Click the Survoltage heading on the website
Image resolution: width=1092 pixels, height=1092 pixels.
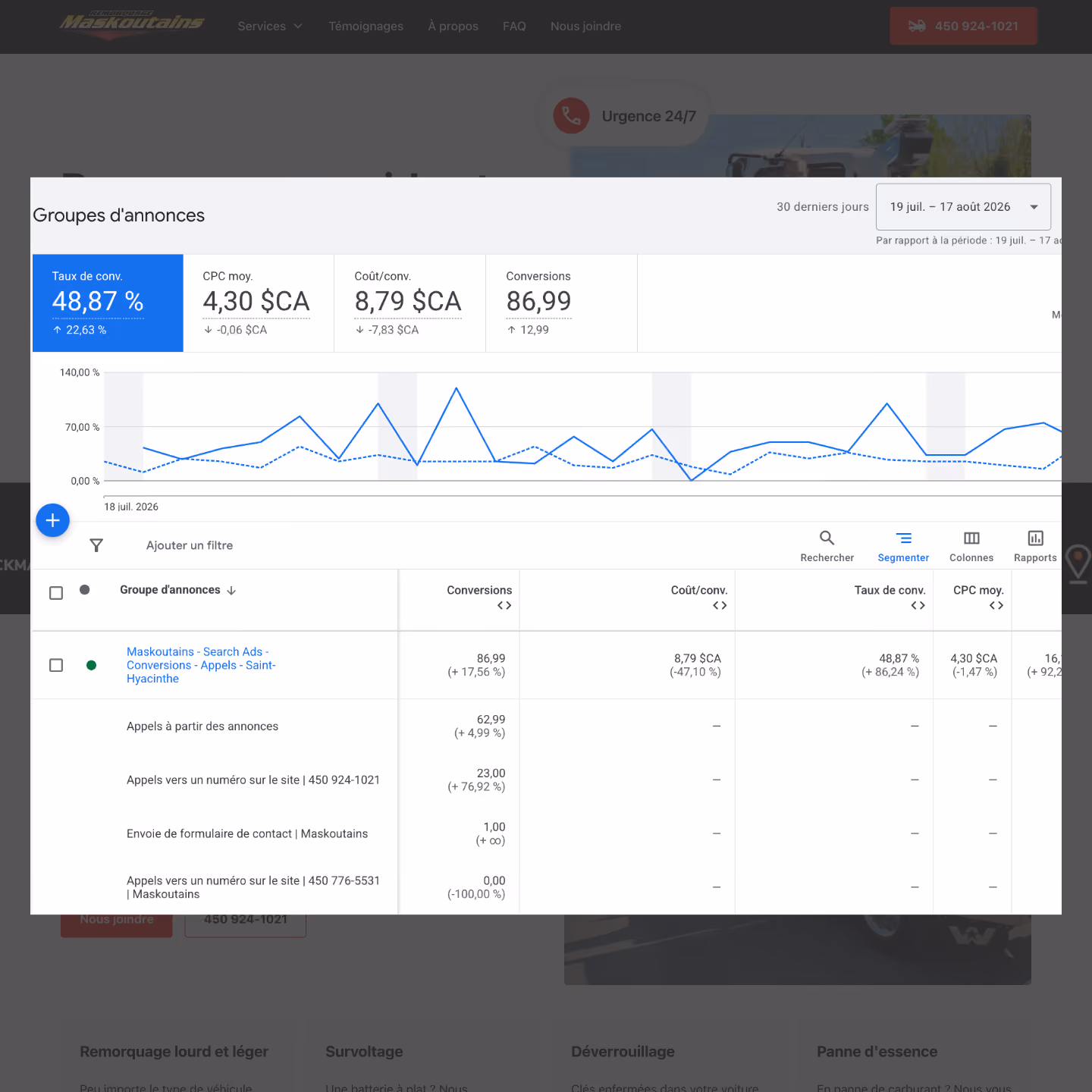pos(364,1052)
